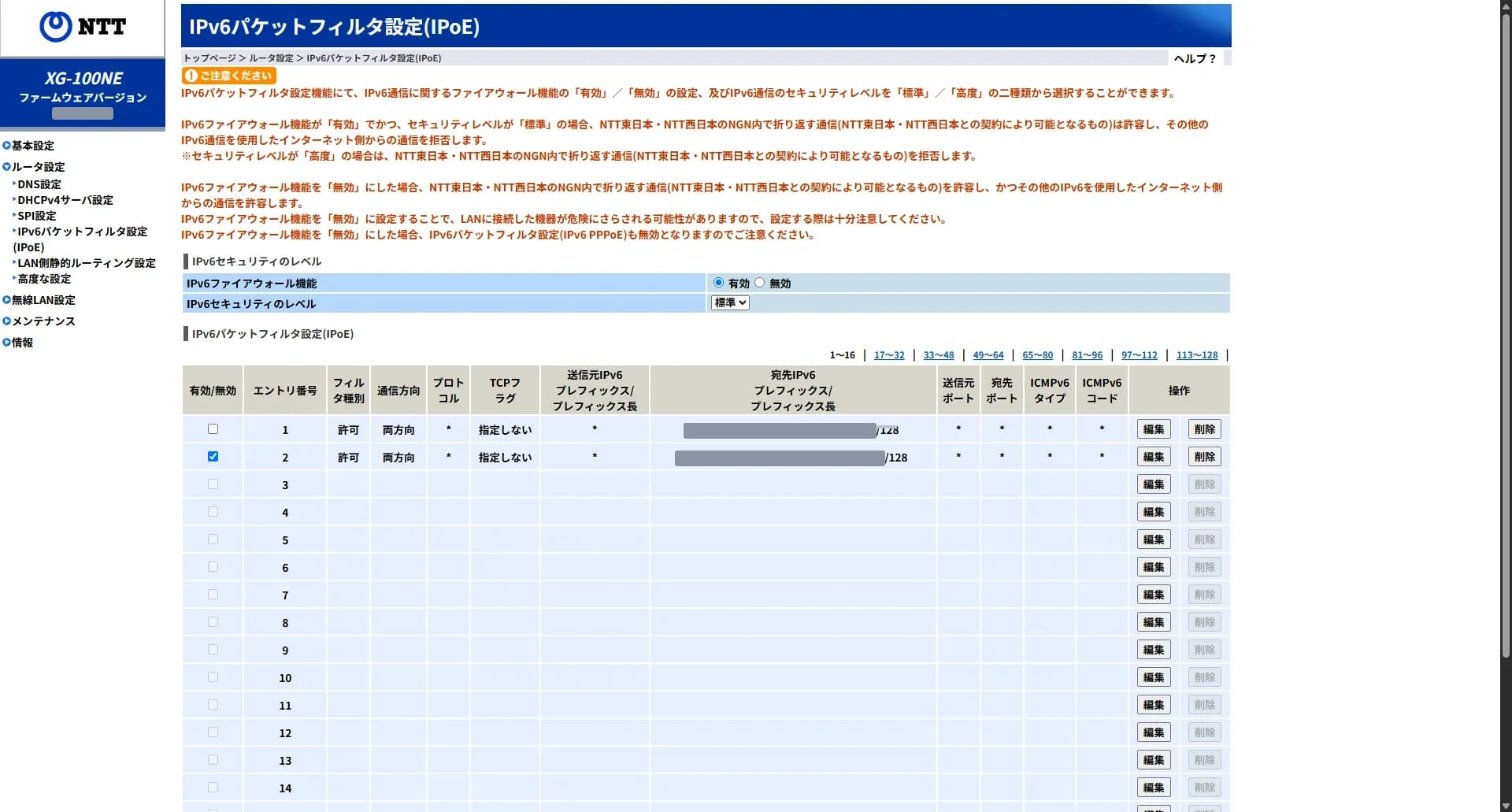
Task: Click トップページ in the breadcrumb
Action: [209, 58]
